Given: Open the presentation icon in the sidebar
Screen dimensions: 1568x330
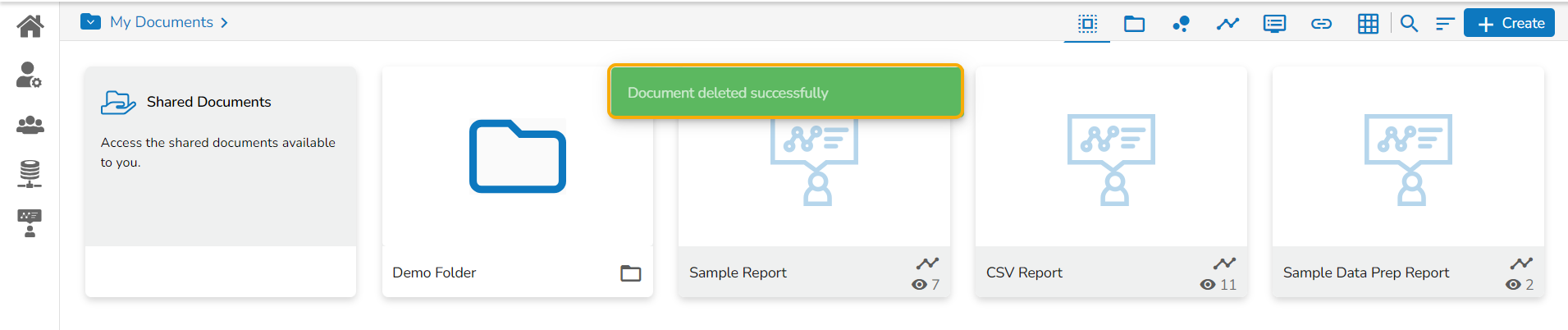Looking at the screenshot, I should point(30,222).
